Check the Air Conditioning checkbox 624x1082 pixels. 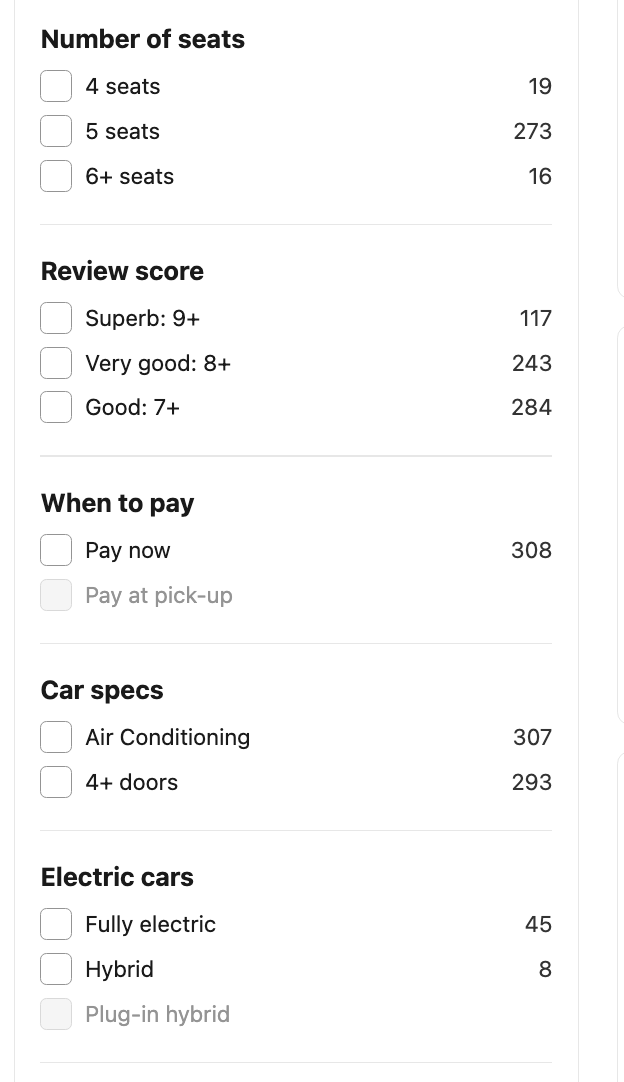[x=56, y=737]
